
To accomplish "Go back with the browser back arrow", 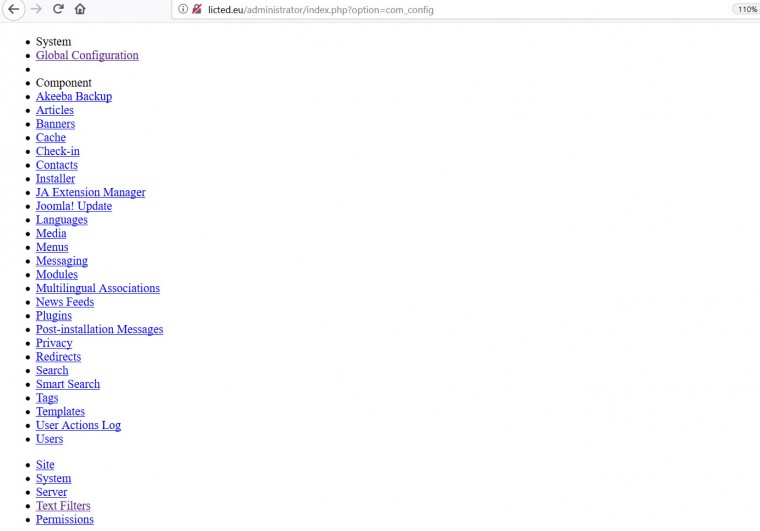I will pyautogui.click(x=14, y=9).
